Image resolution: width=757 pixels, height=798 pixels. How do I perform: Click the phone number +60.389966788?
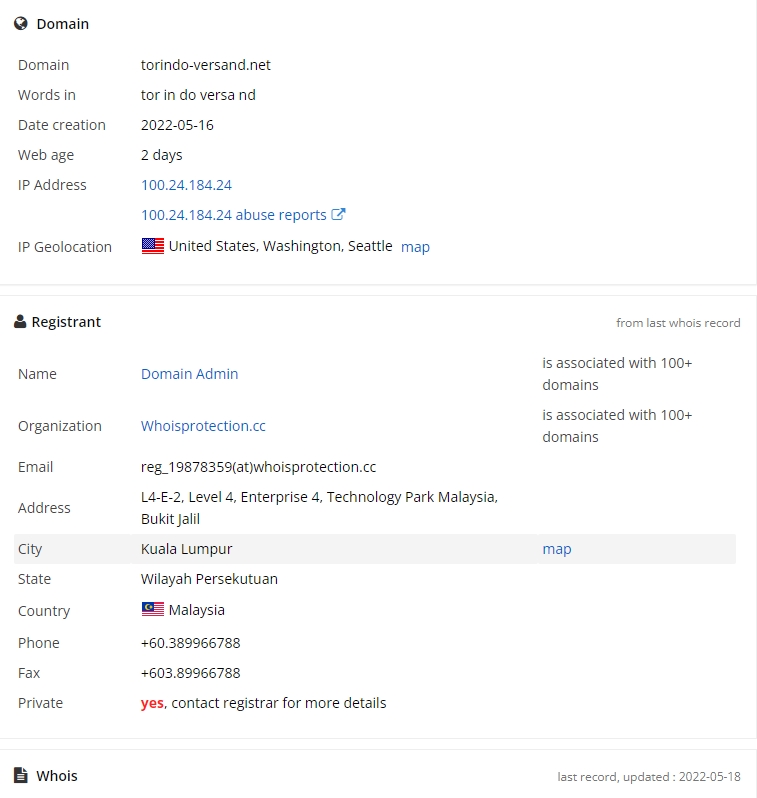[190, 643]
